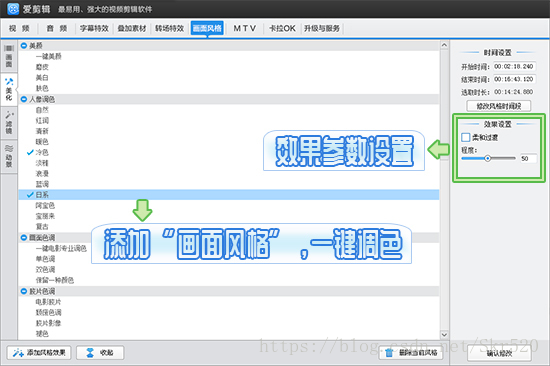The image size is (550, 366).
Task: Open the 滤镜 side tab
Action: (x=9, y=122)
